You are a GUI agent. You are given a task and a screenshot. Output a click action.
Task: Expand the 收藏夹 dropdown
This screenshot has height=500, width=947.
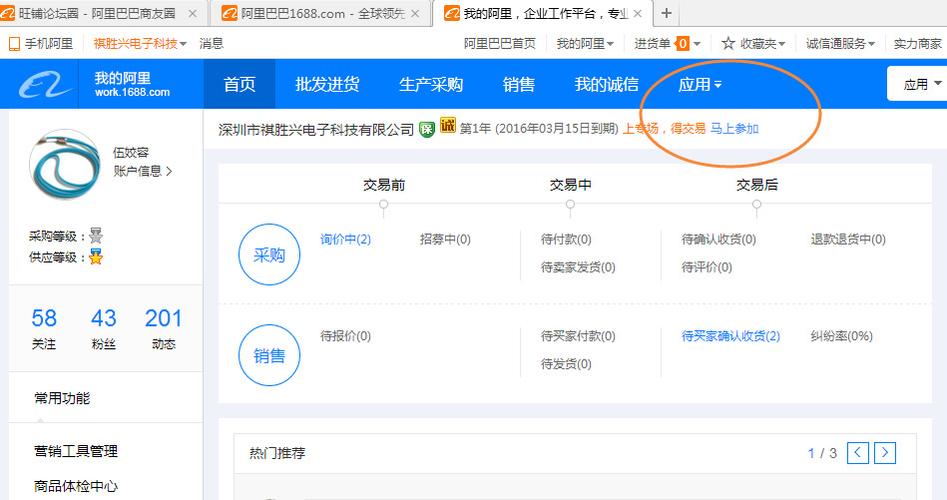pyautogui.click(x=762, y=43)
